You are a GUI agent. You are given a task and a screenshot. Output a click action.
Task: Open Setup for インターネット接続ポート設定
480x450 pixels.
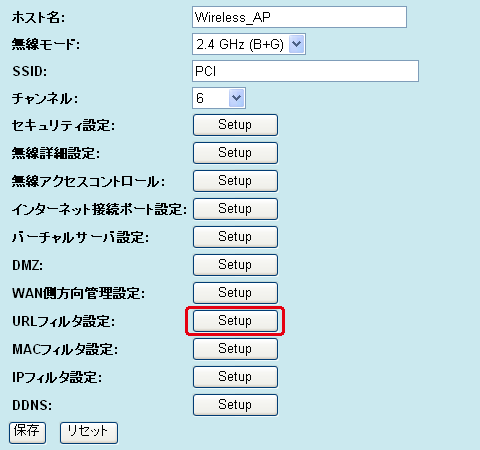(x=235, y=209)
